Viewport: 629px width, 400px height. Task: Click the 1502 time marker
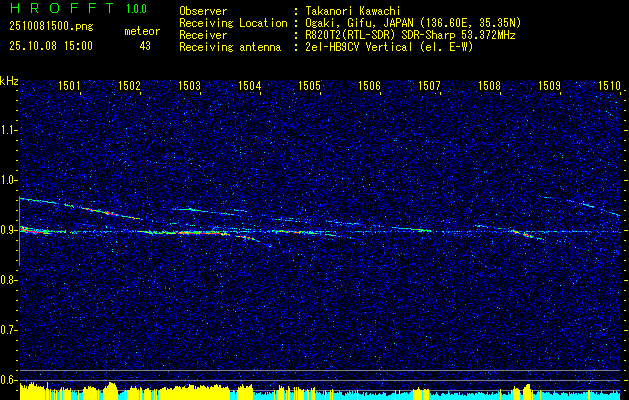130,85
